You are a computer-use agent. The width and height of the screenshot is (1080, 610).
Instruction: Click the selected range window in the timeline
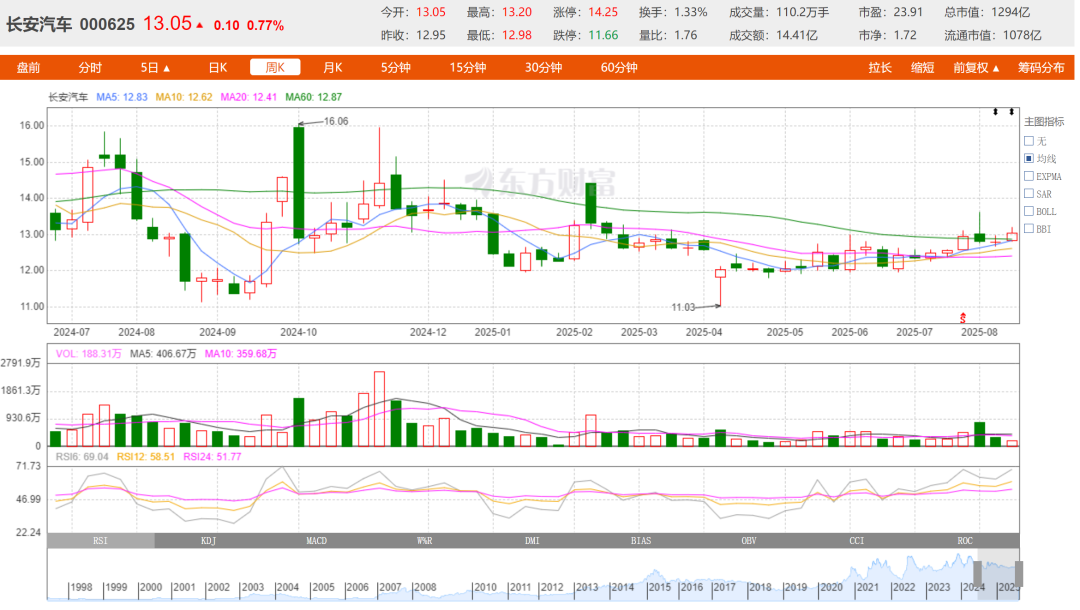[x=998, y=574]
